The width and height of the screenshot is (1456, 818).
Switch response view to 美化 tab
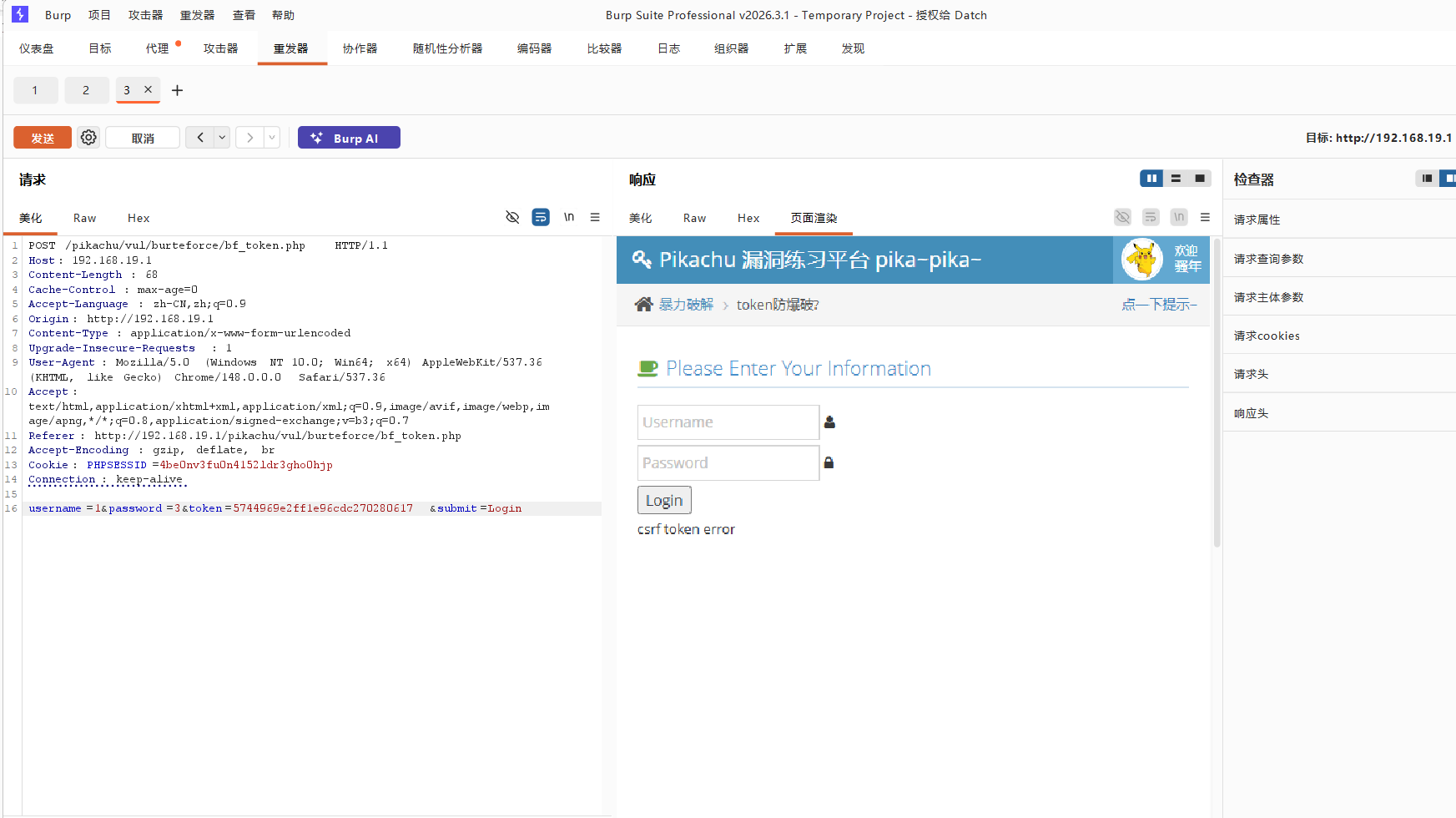point(641,218)
